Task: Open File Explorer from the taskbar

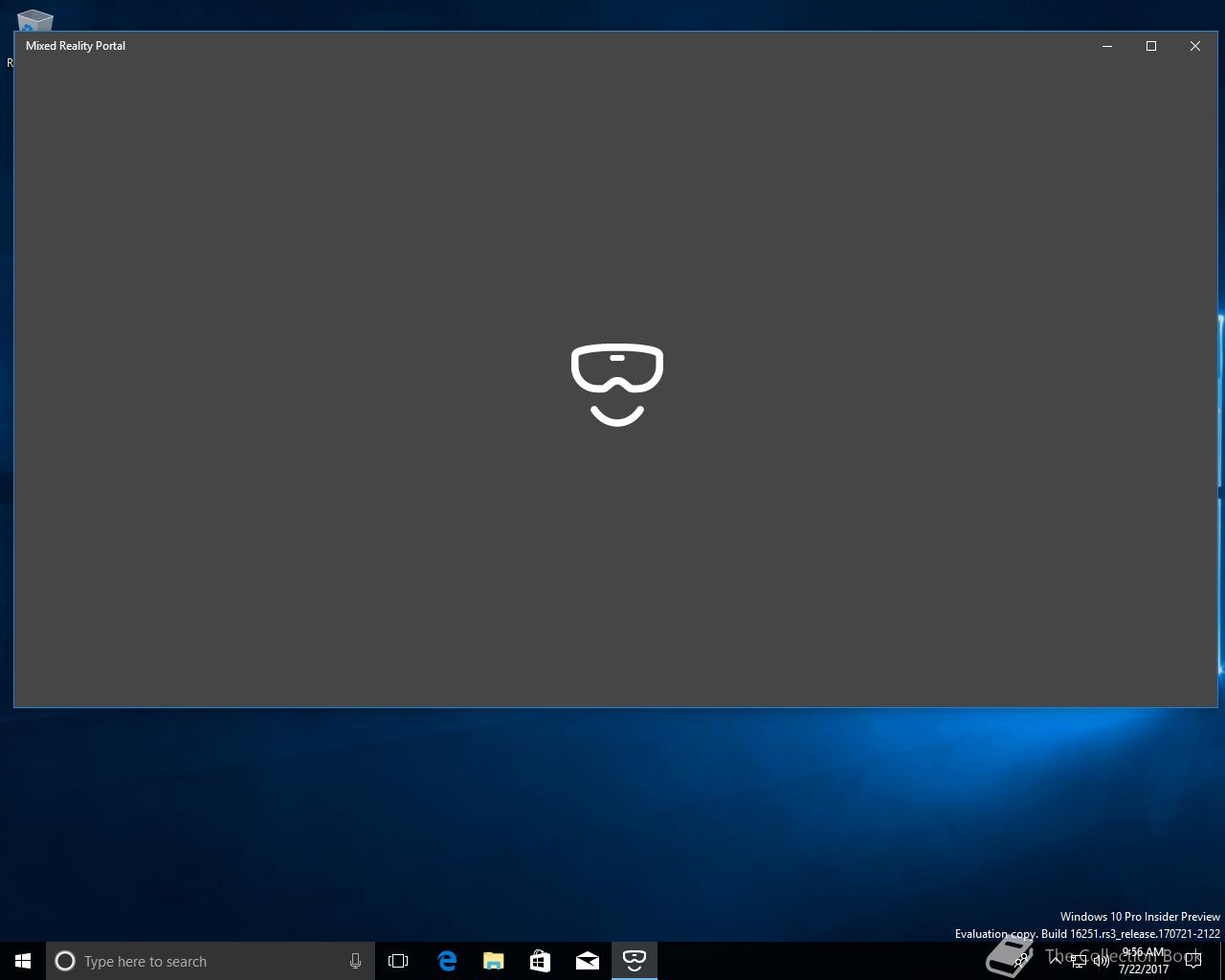Action: 494,961
